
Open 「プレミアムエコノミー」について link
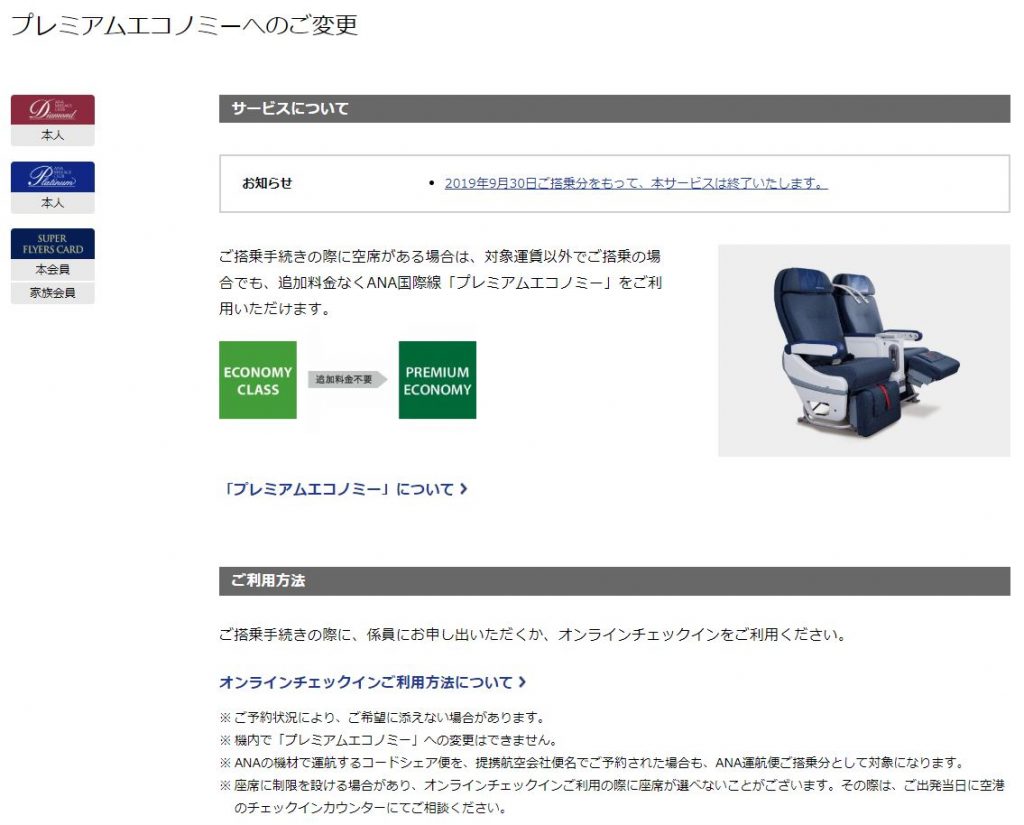coord(344,489)
